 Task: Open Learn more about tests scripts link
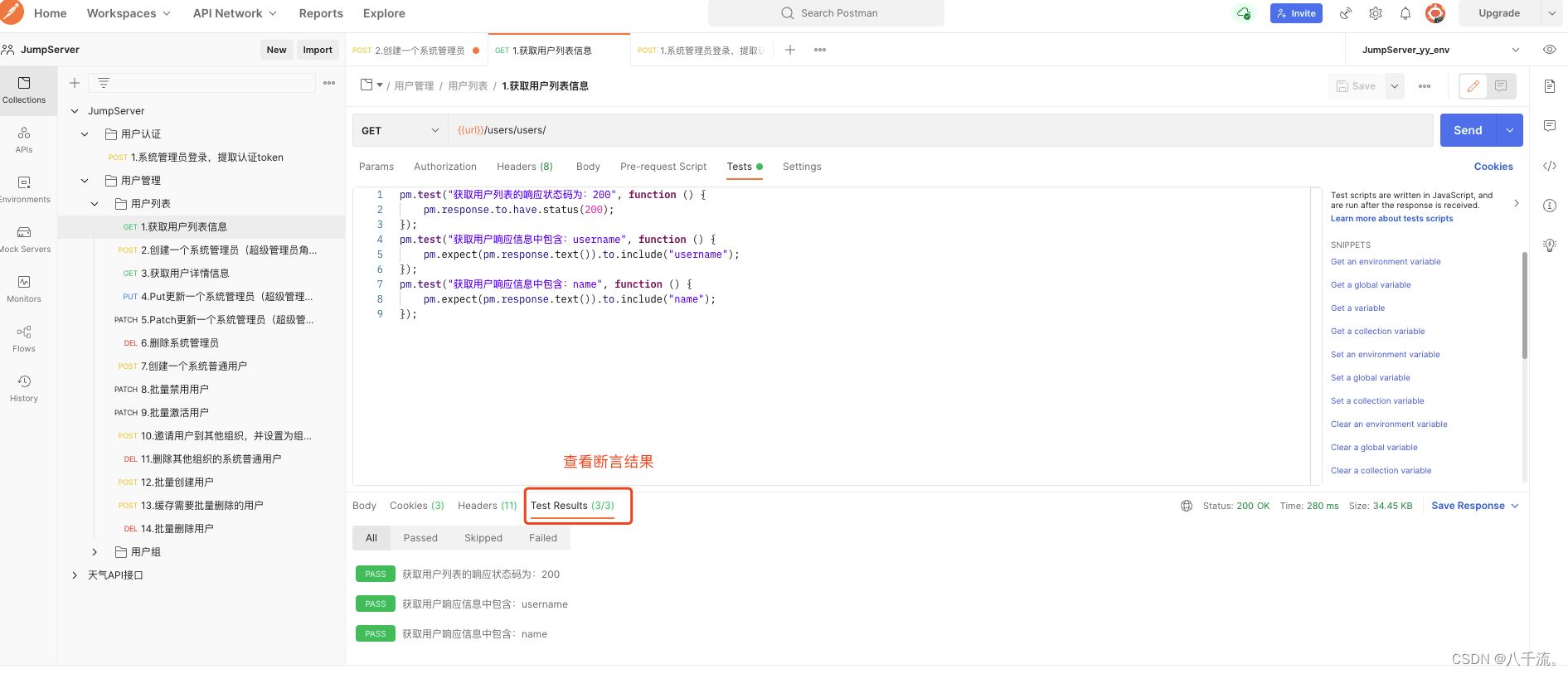click(x=1391, y=219)
